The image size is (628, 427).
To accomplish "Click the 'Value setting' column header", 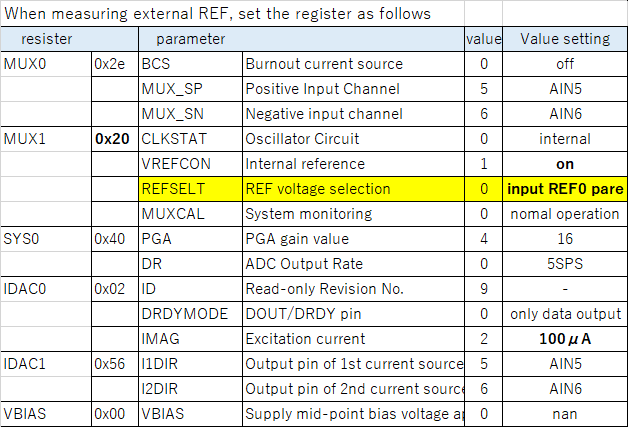I will click(565, 39).
